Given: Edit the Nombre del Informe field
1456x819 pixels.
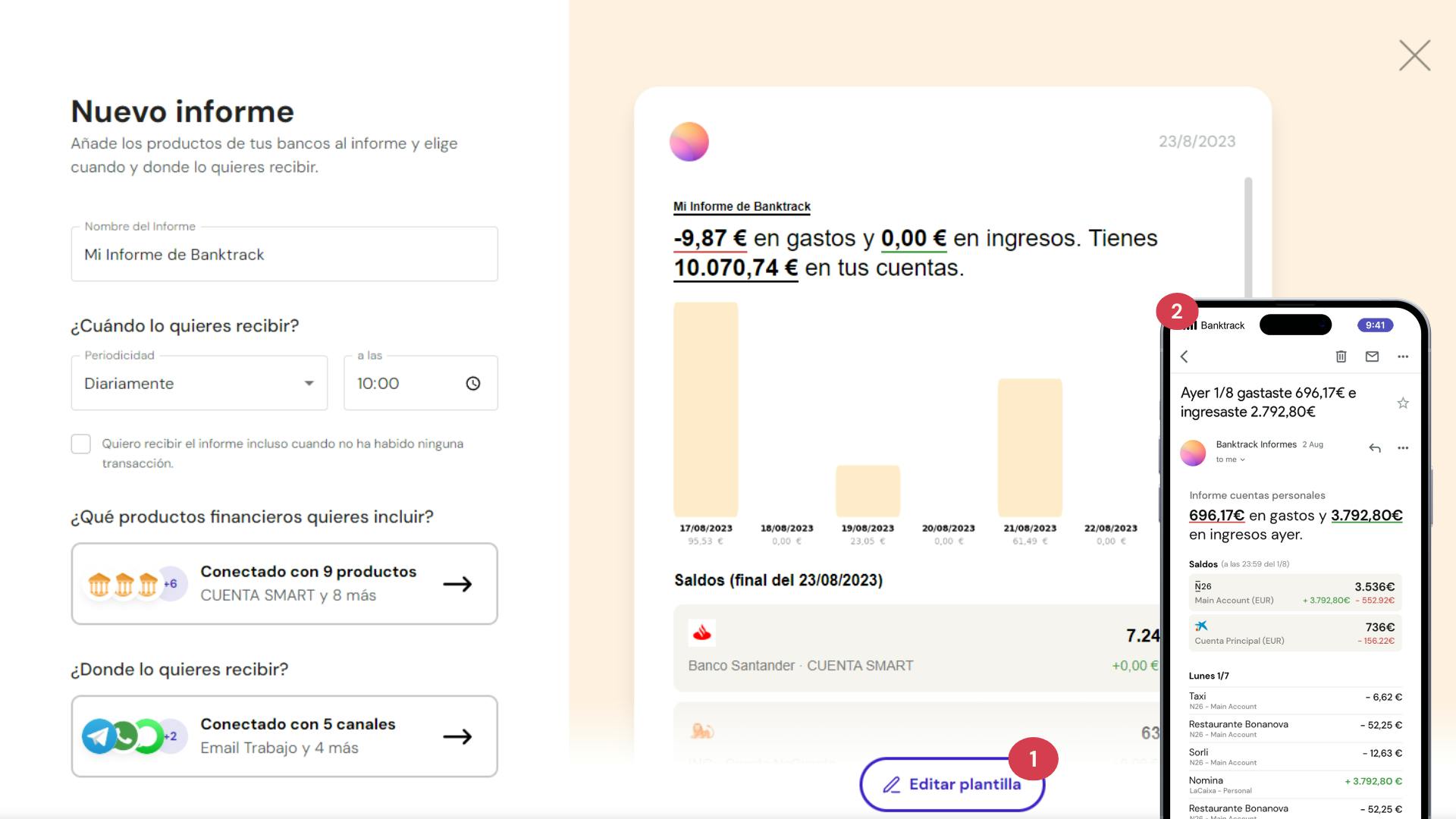Looking at the screenshot, I should [x=284, y=254].
